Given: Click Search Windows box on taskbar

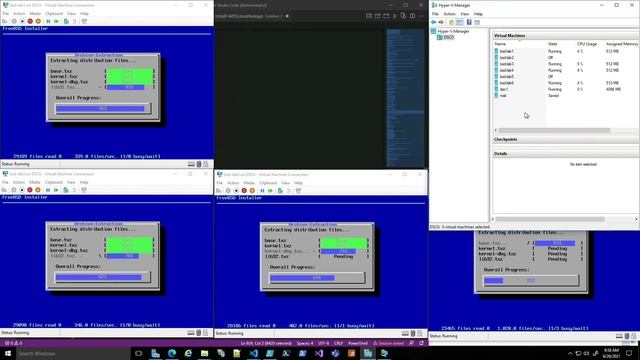Looking at the screenshot, I should pyautogui.click(x=73, y=353).
